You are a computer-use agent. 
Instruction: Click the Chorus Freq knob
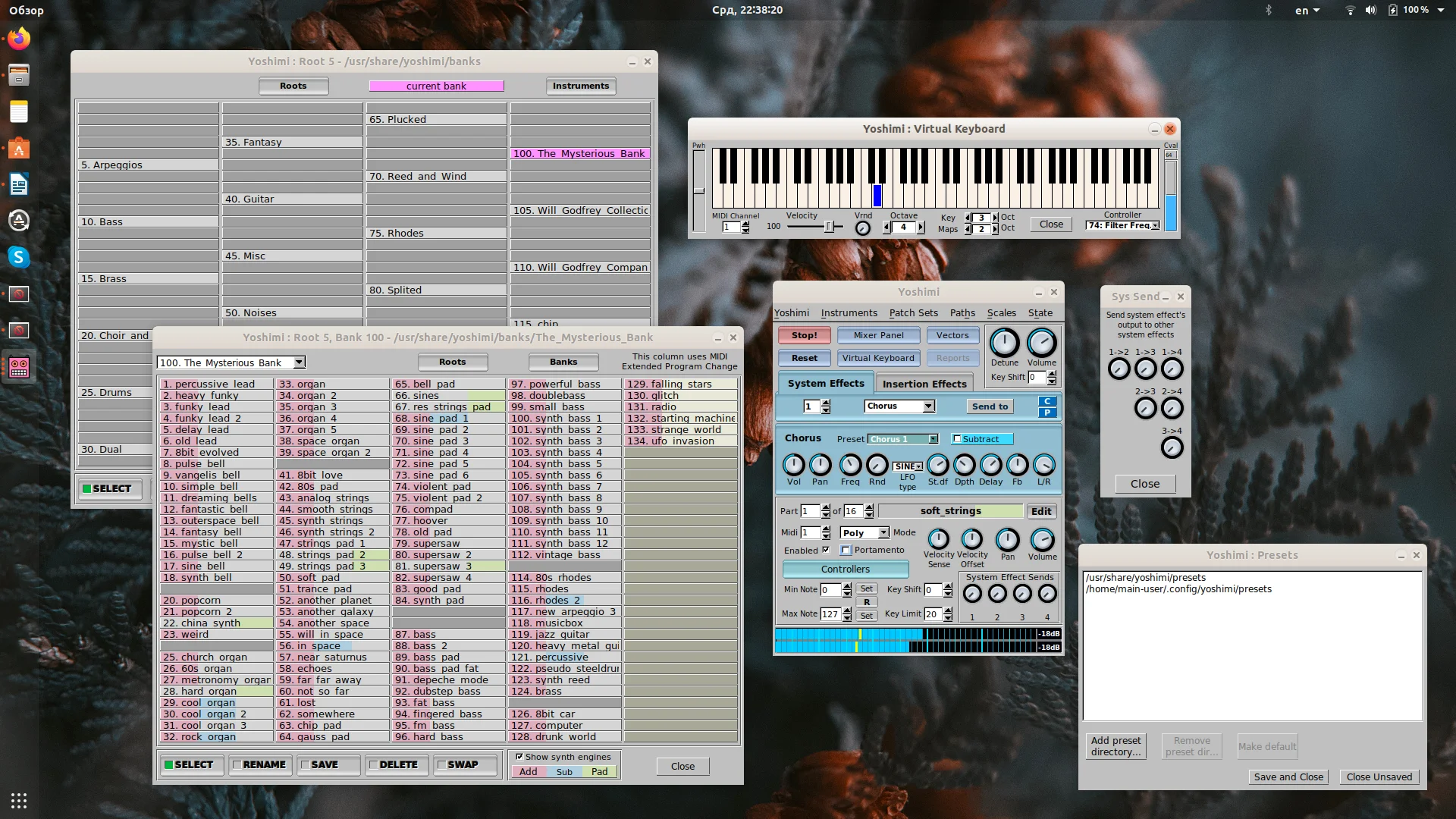tap(850, 465)
